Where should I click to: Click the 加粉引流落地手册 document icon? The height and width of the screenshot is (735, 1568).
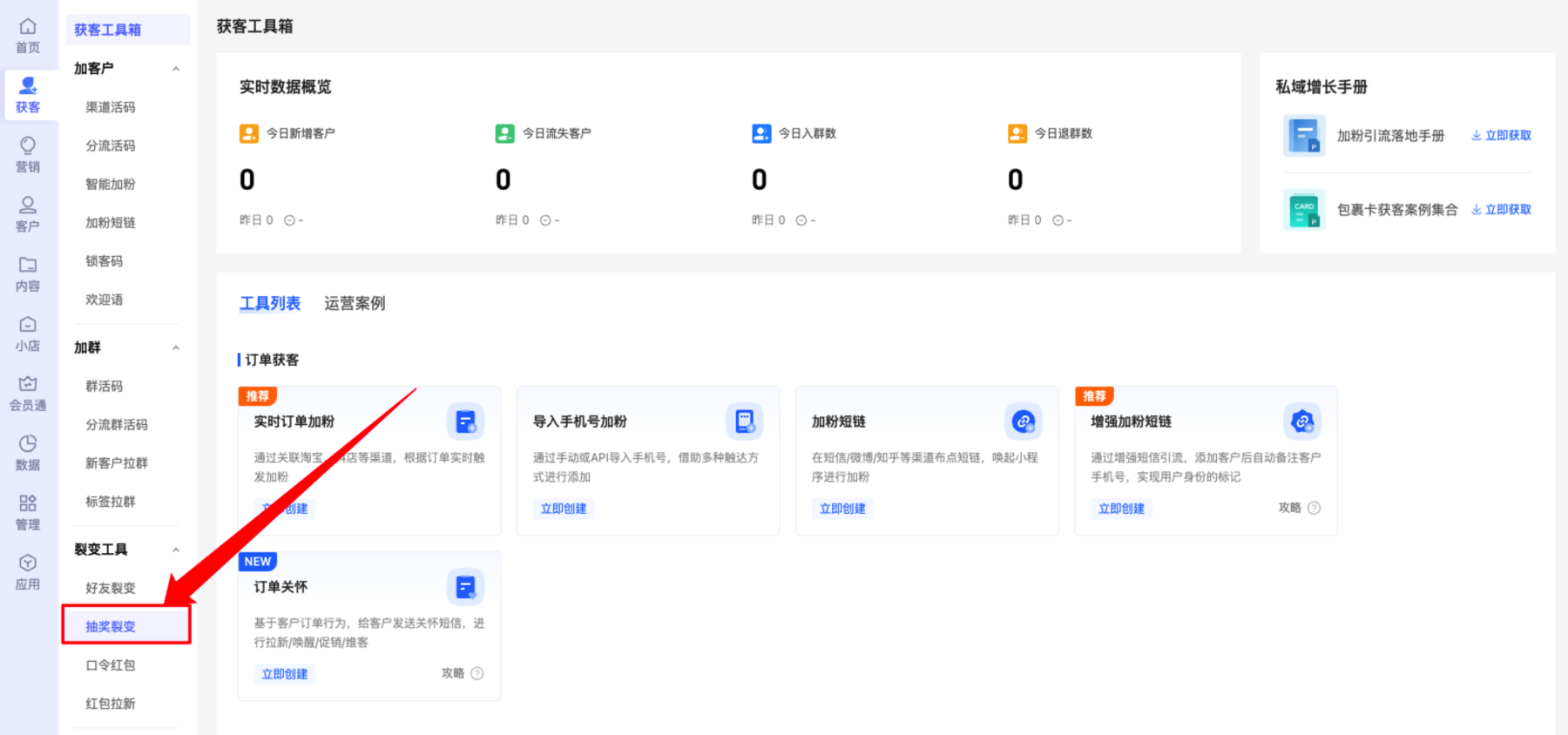pos(1304,136)
